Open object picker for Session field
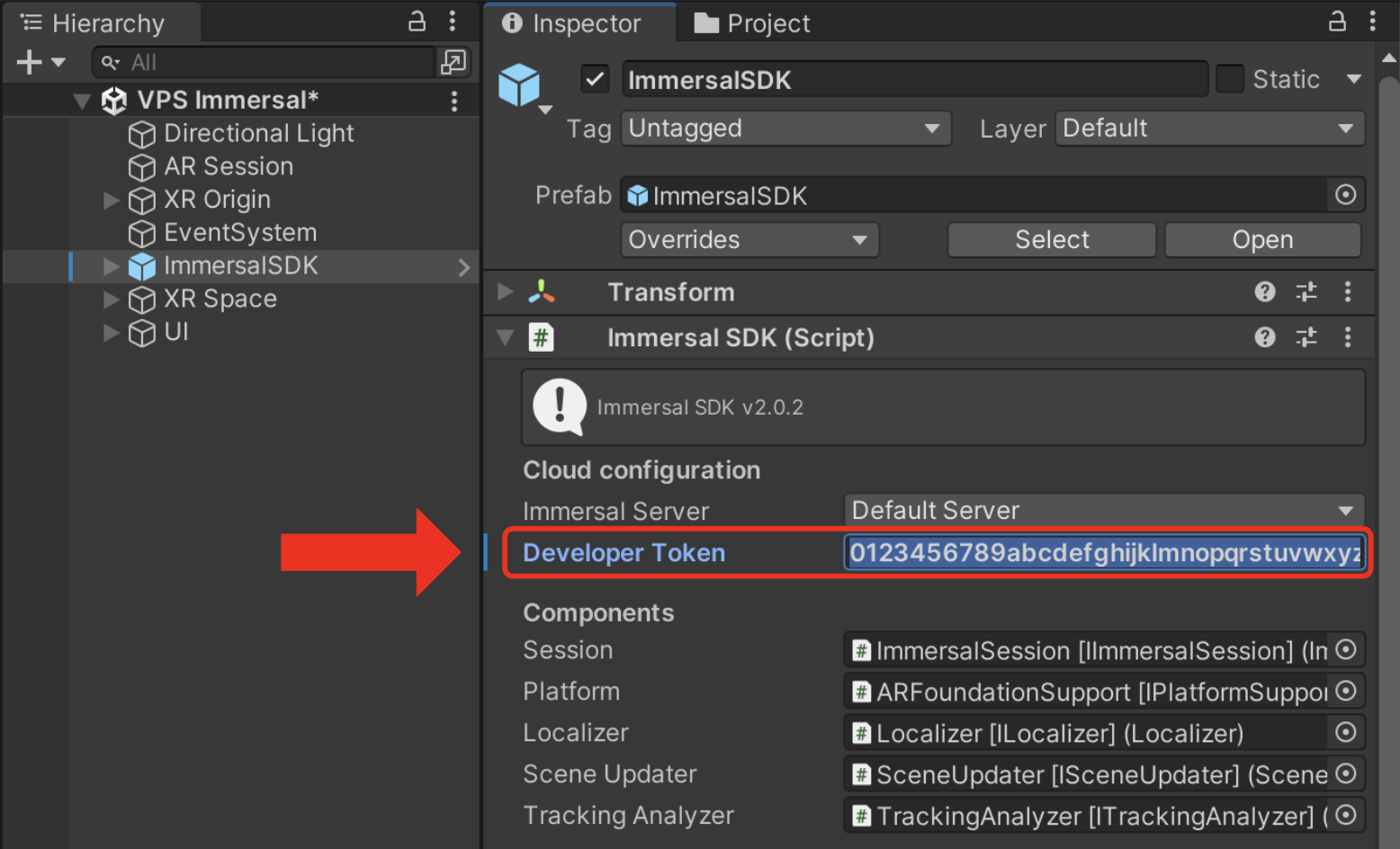The height and width of the screenshot is (849, 1400). pyautogui.click(x=1346, y=650)
